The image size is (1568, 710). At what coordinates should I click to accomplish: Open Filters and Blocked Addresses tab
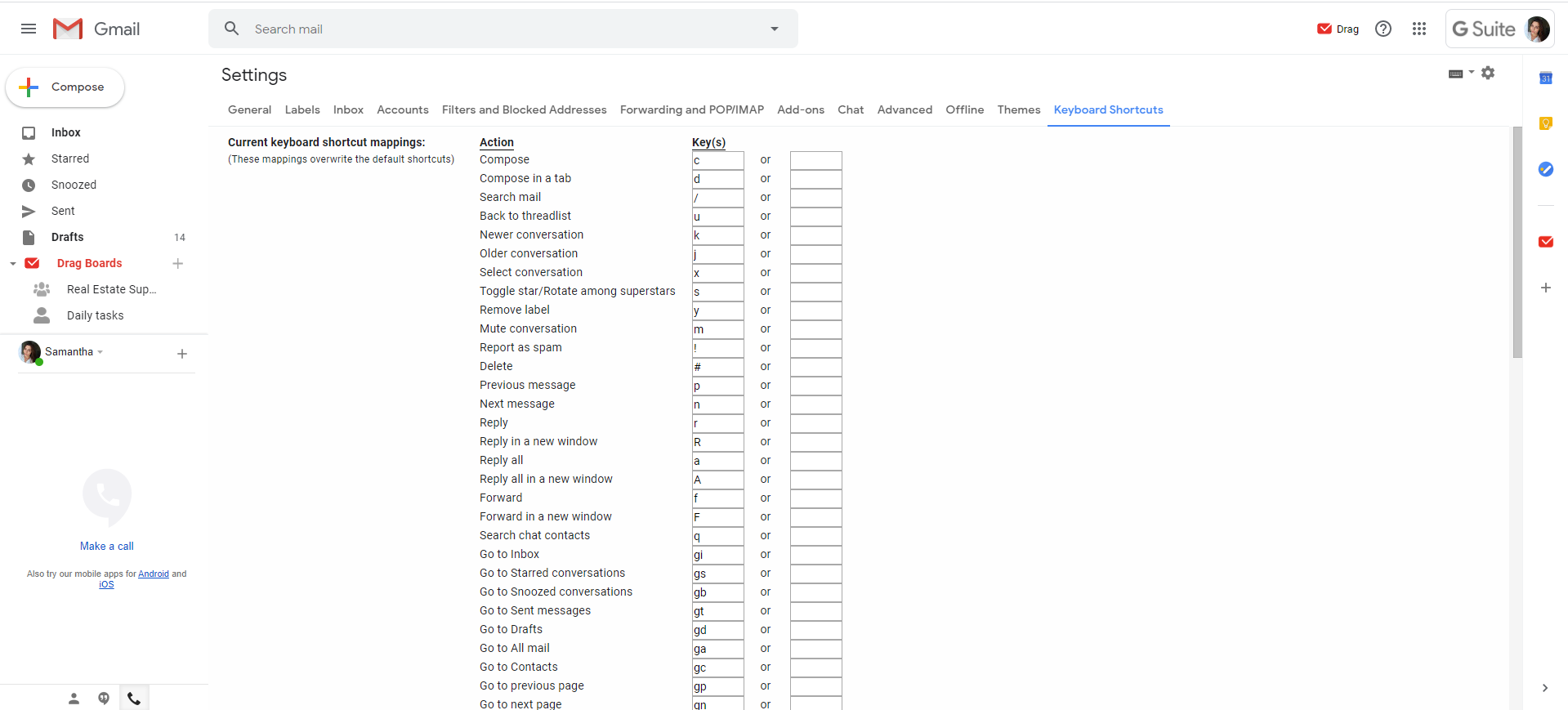tap(525, 109)
